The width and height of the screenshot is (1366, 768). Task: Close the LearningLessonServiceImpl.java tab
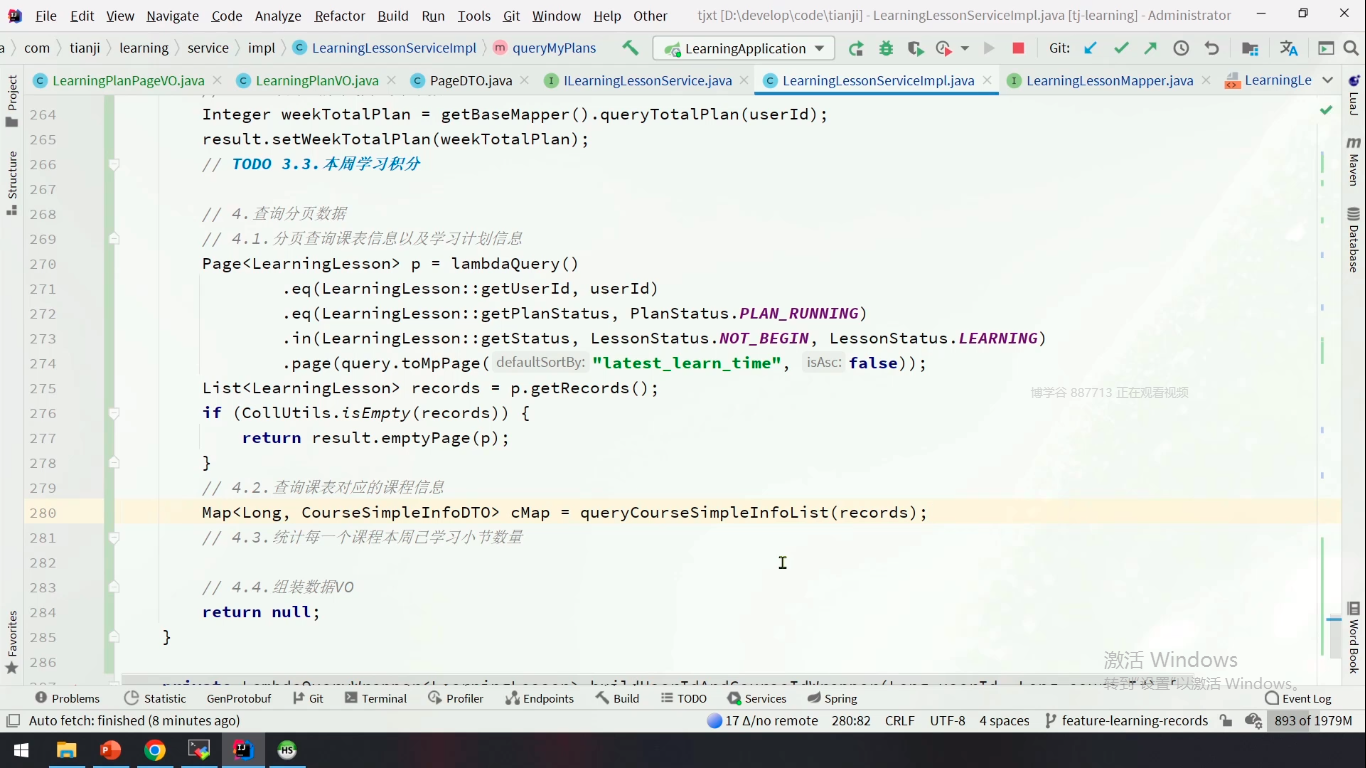tap(988, 80)
